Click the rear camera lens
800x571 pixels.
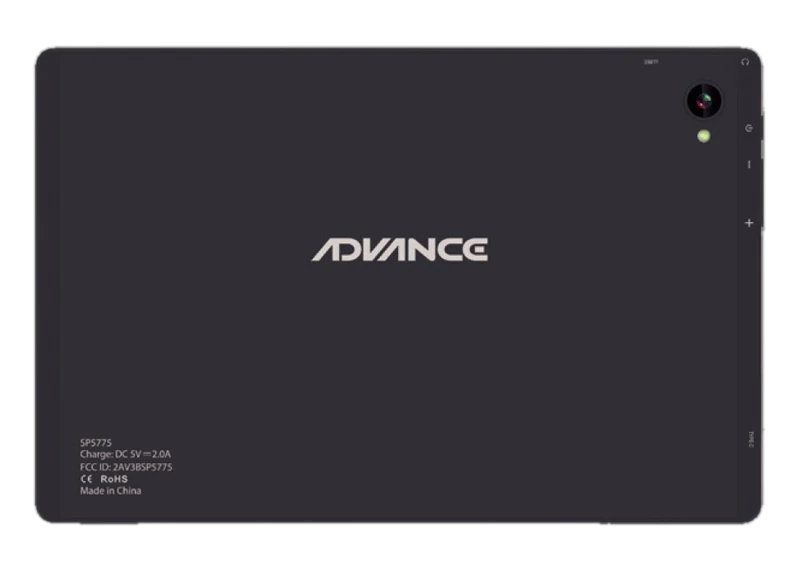704,100
